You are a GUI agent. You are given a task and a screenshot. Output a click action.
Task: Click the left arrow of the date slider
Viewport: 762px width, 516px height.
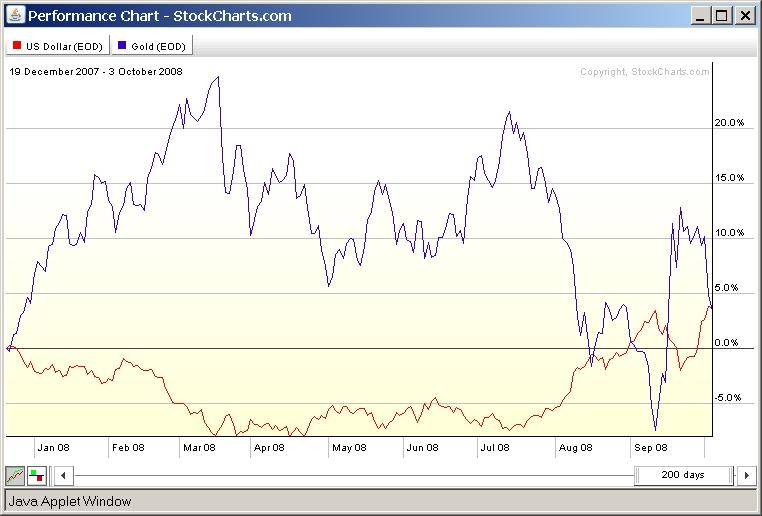click(63, 475)
